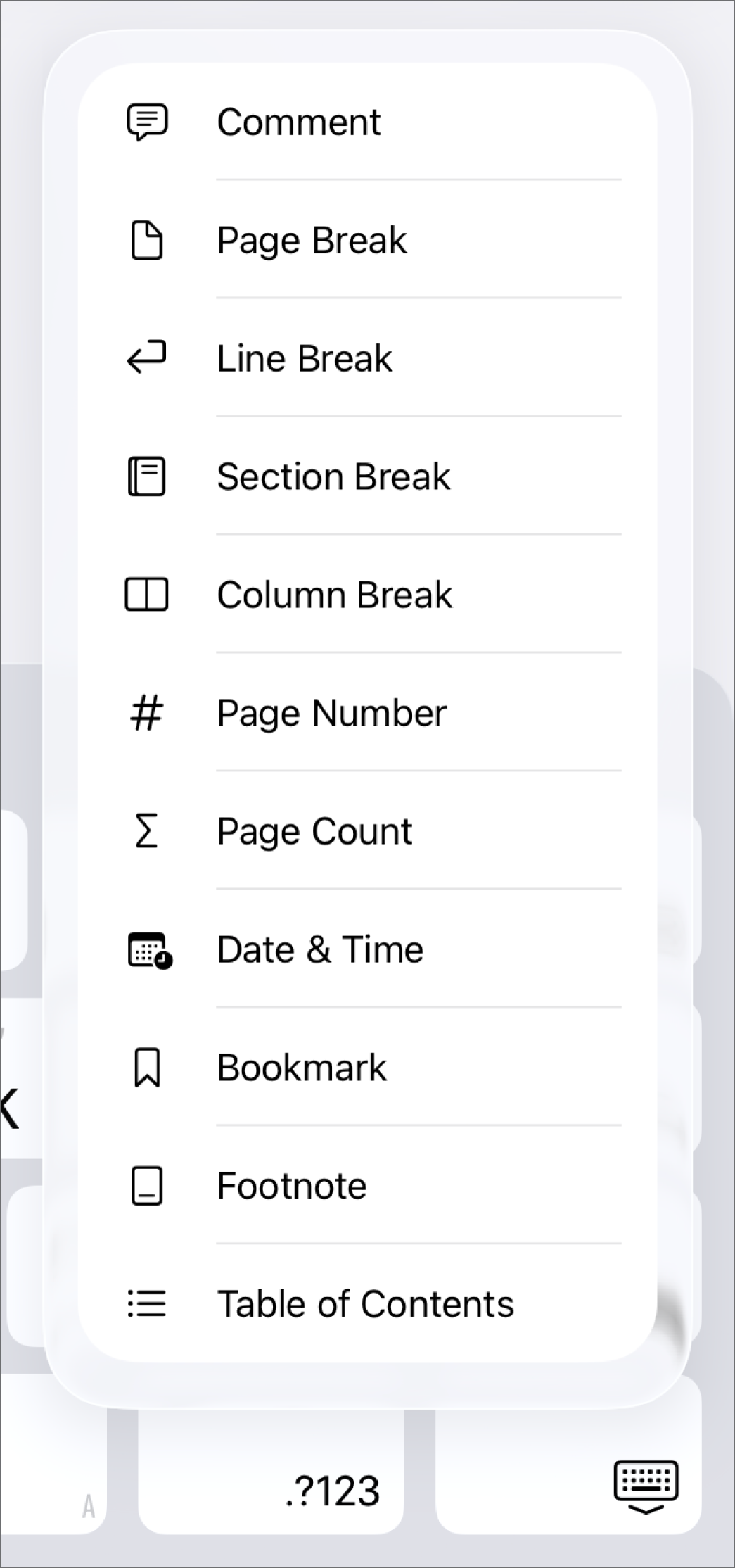This screenshot has height=1568, width=735.
Task: Tap the Page Break document icon
Action: pyautogui.click(x=147, y=241)
